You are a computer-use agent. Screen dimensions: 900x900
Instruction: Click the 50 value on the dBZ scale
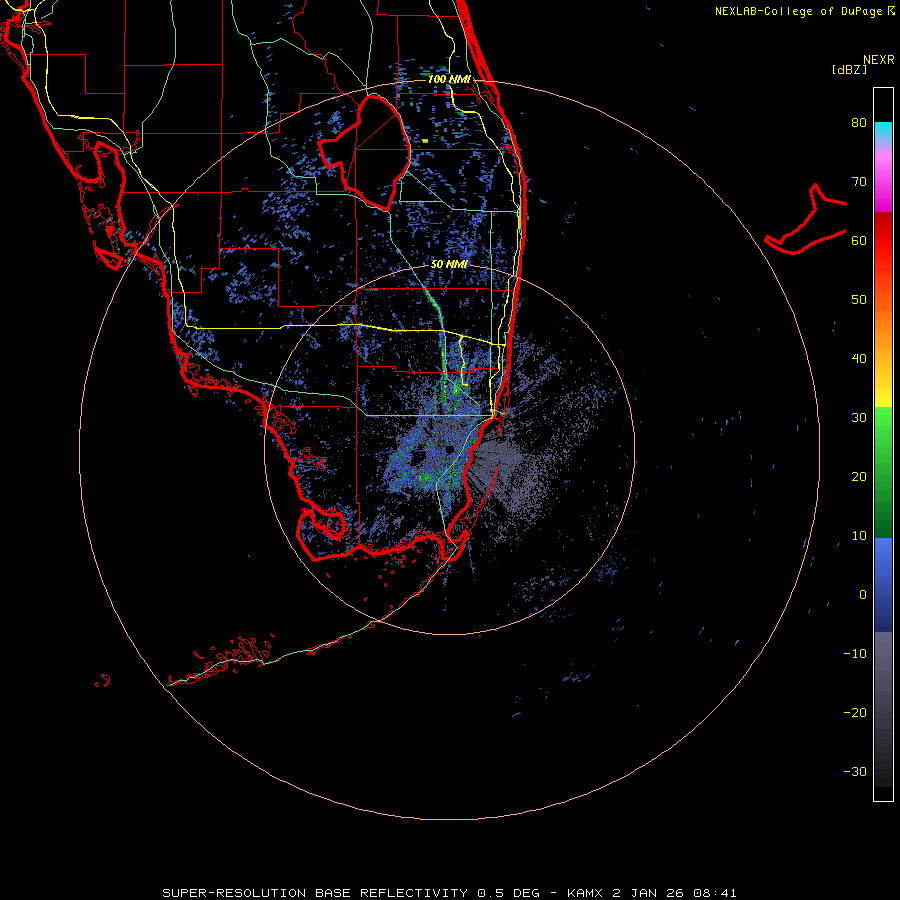click(x=859, y=300)
